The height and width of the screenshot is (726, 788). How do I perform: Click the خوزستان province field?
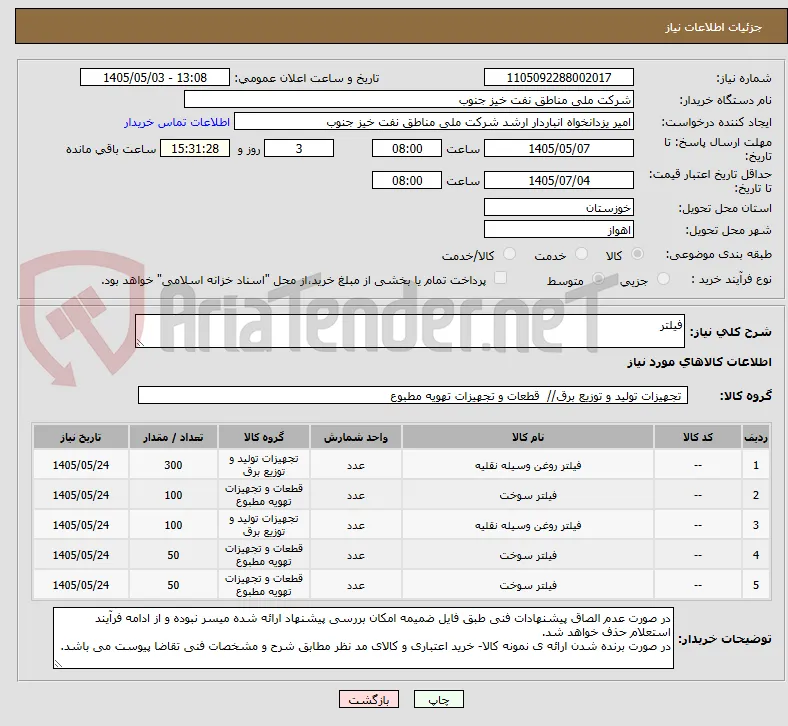[558, 207]
